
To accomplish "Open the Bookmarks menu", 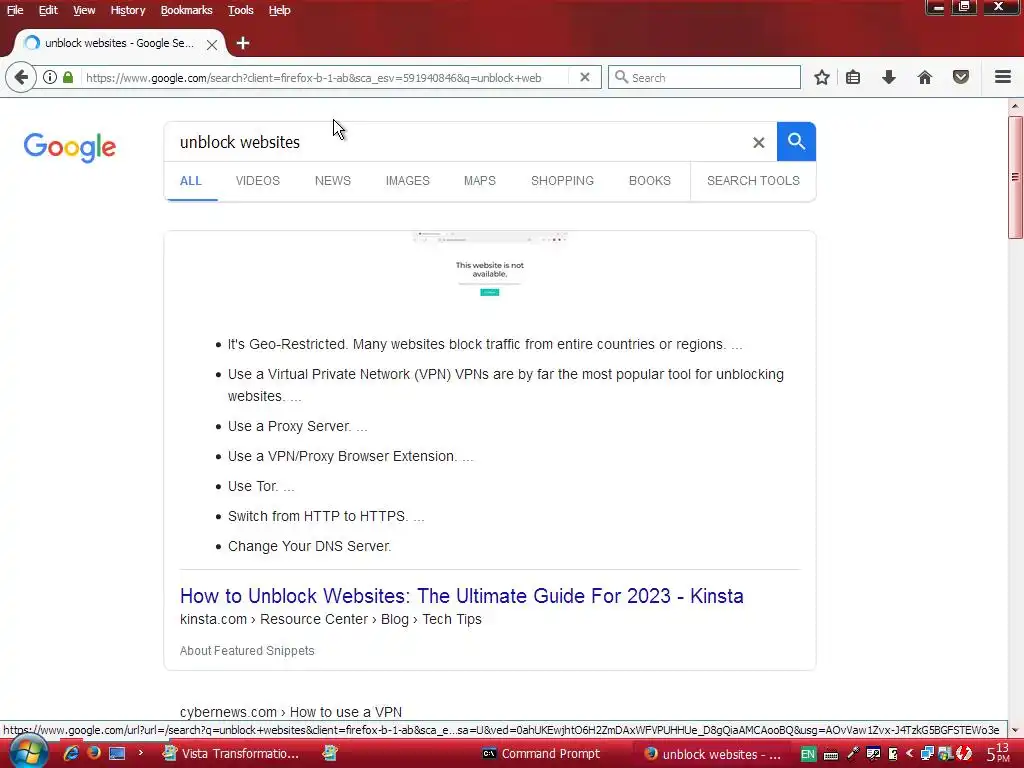I will tap(186, 10).
